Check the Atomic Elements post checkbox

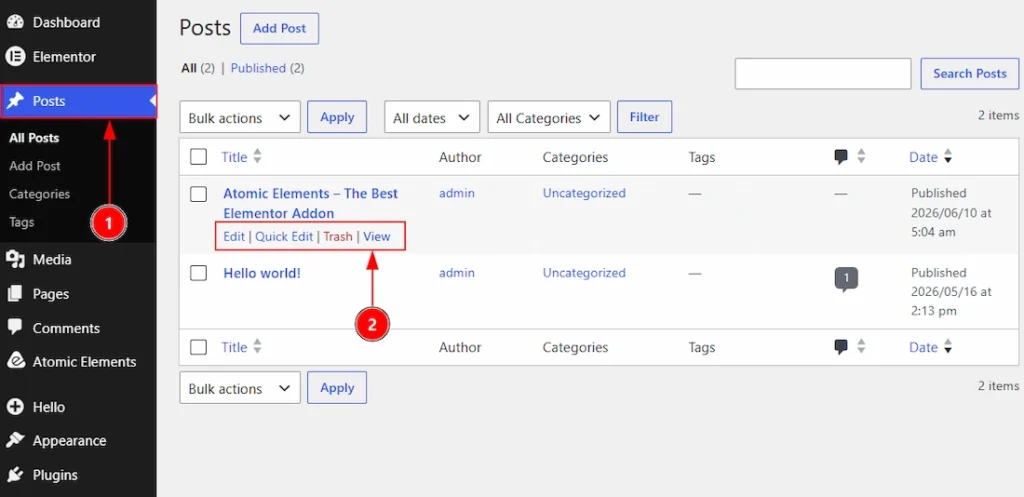[x=199, y=194]
